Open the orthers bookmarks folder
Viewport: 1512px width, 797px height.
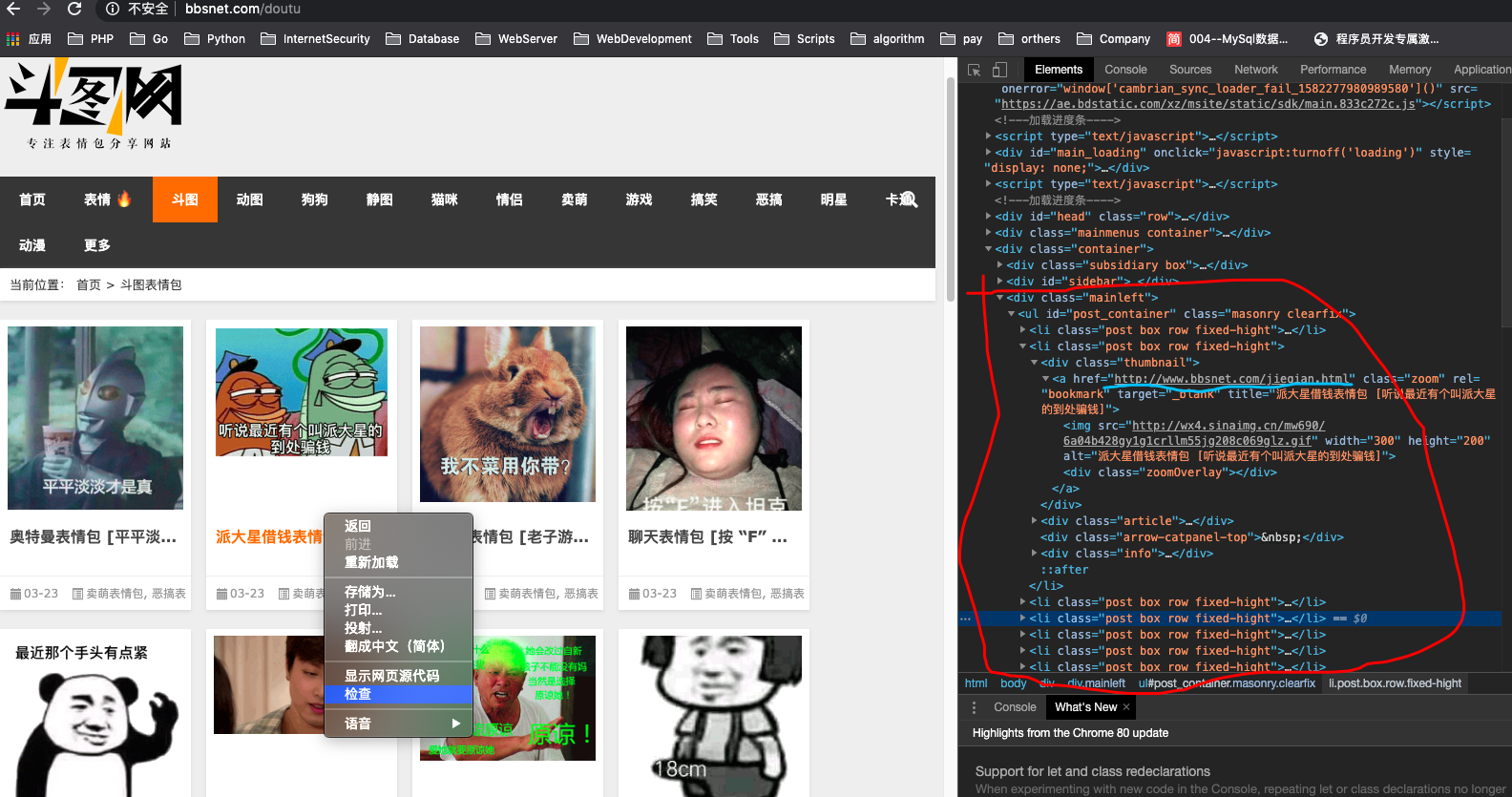(1030, 39)
